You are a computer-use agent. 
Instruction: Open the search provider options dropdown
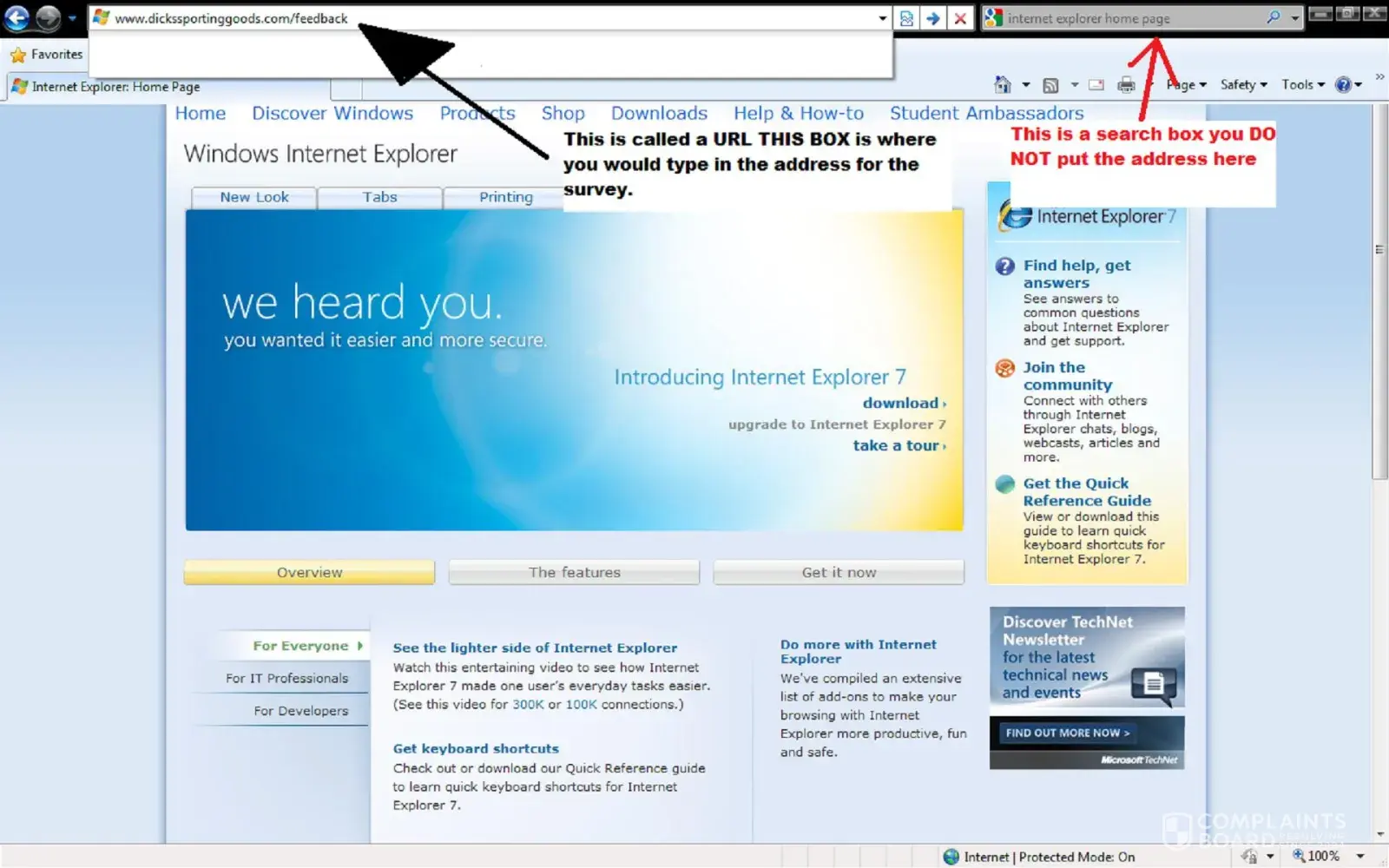coord(1294,18)
